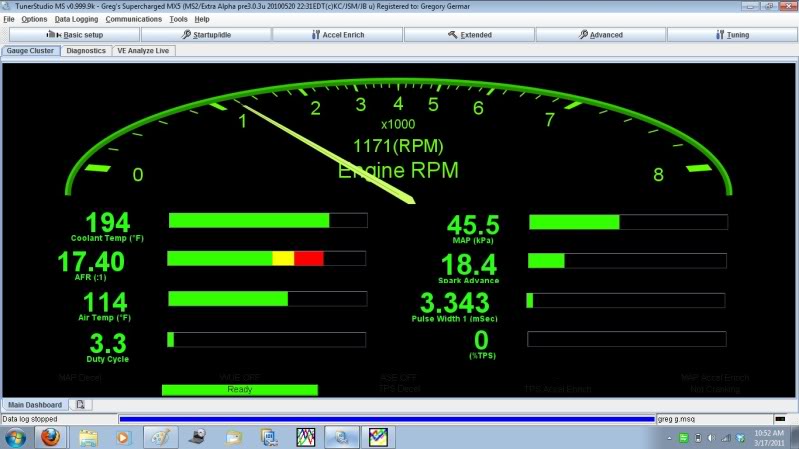The width and height of the screenshot is (799, 449).
Task: Open the Options menu
Action: (x=34, y=19)
